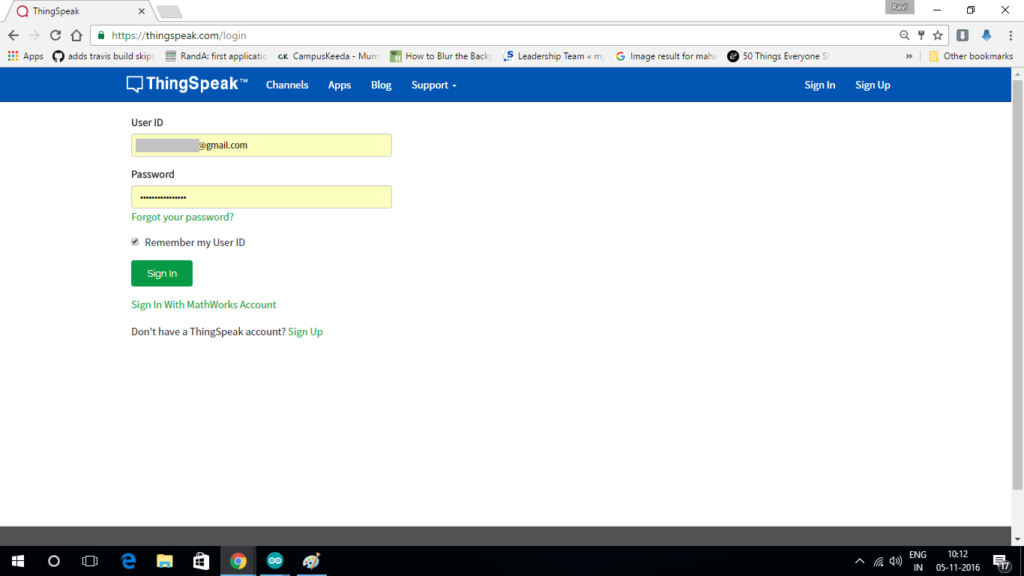Click the ENG IN language indicator
Screen dimensions: 1024x576
coord(918,561)
